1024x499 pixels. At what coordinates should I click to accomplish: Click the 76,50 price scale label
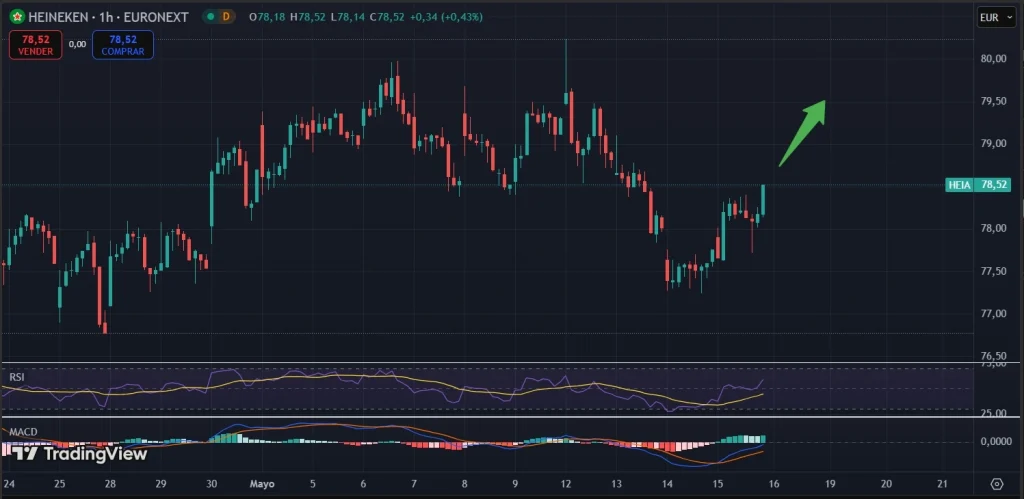993,356
